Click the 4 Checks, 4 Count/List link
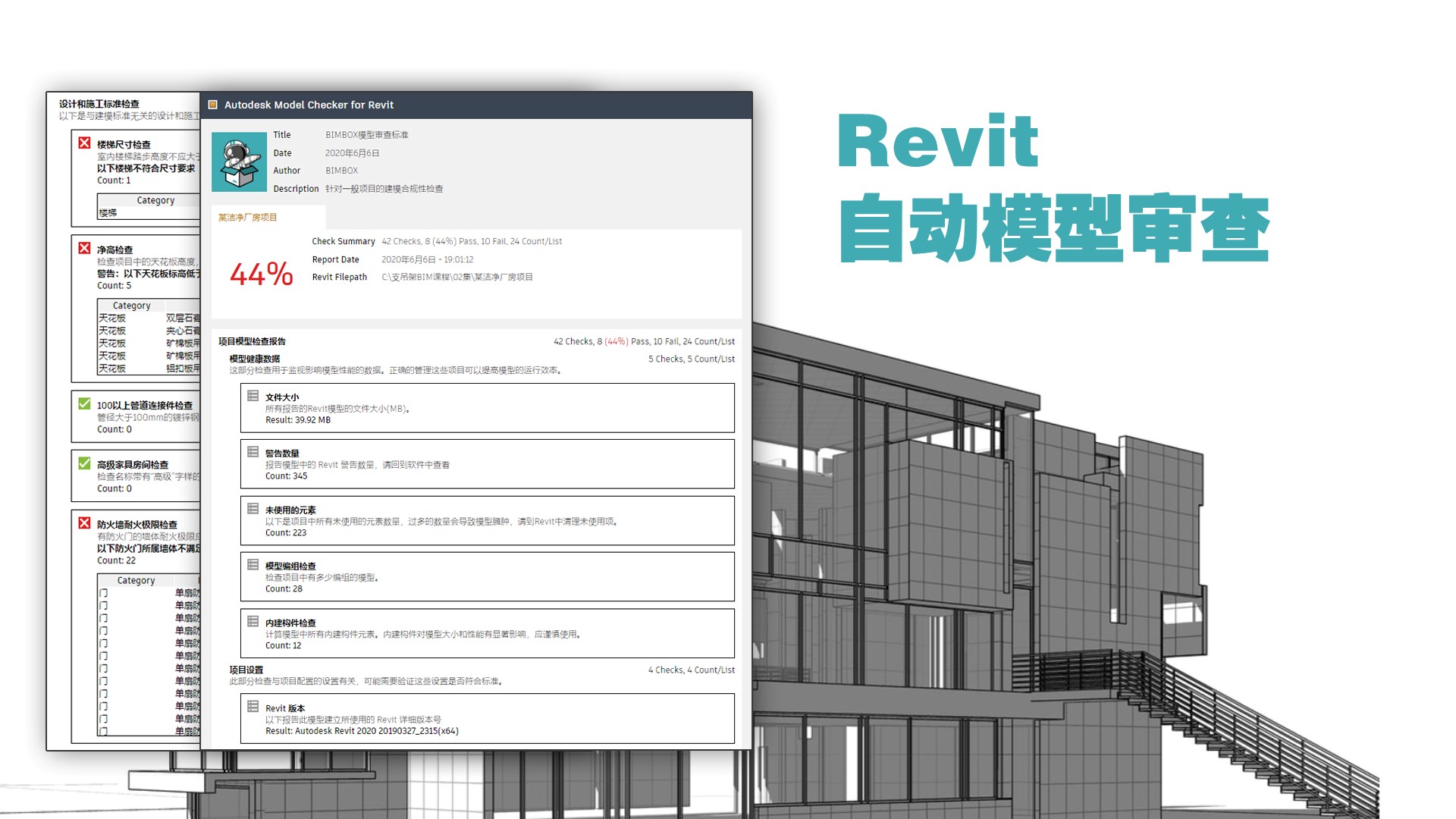 [691, 670]
